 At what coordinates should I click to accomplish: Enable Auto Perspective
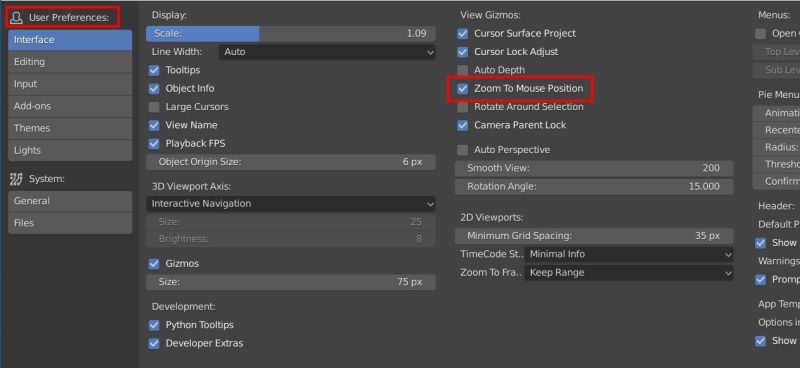pyautogui.click(x=463, y=150)
